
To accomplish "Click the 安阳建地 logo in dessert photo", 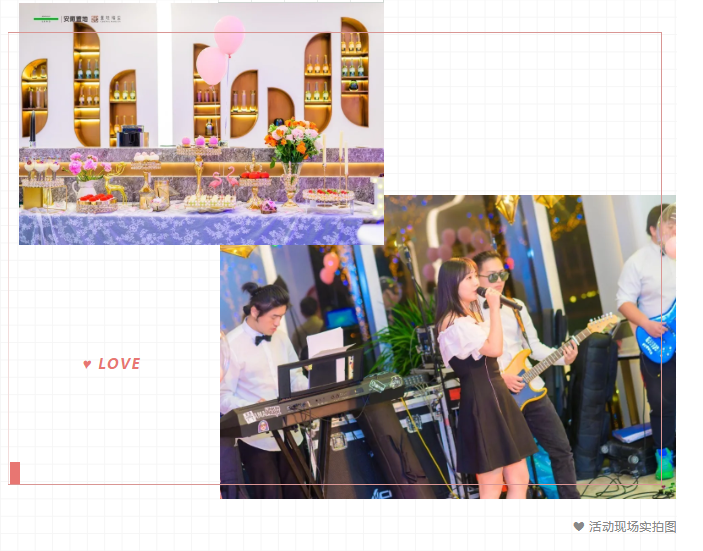I will pos(75,19).
